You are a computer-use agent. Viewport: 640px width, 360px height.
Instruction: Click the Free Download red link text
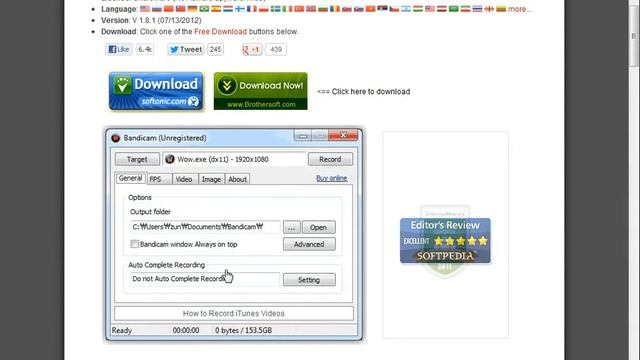pyautogui.click(x=220, y=31)
